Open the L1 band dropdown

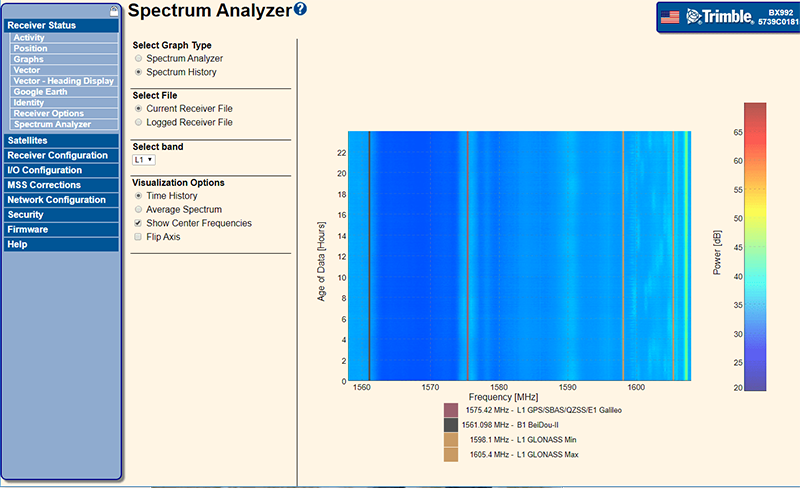pos(144,159)
